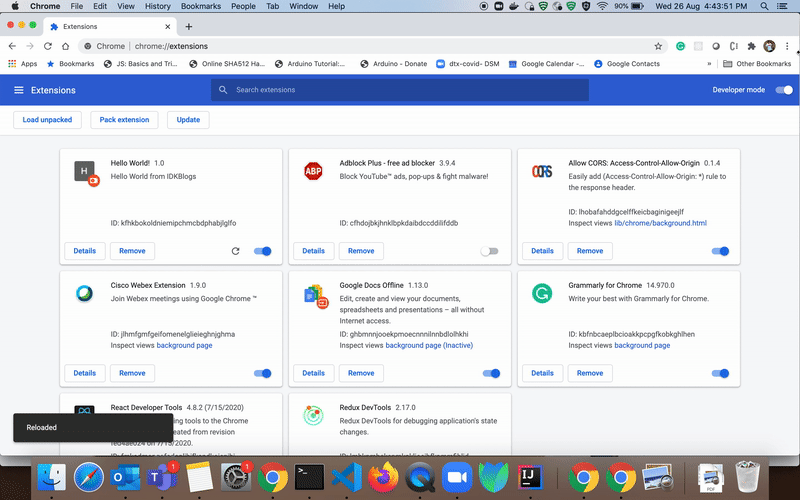Viewport: 800px width, 500px height.
Task: Reload the Hello World! extension
Action: pyautogui.click(x=235, y=251)
